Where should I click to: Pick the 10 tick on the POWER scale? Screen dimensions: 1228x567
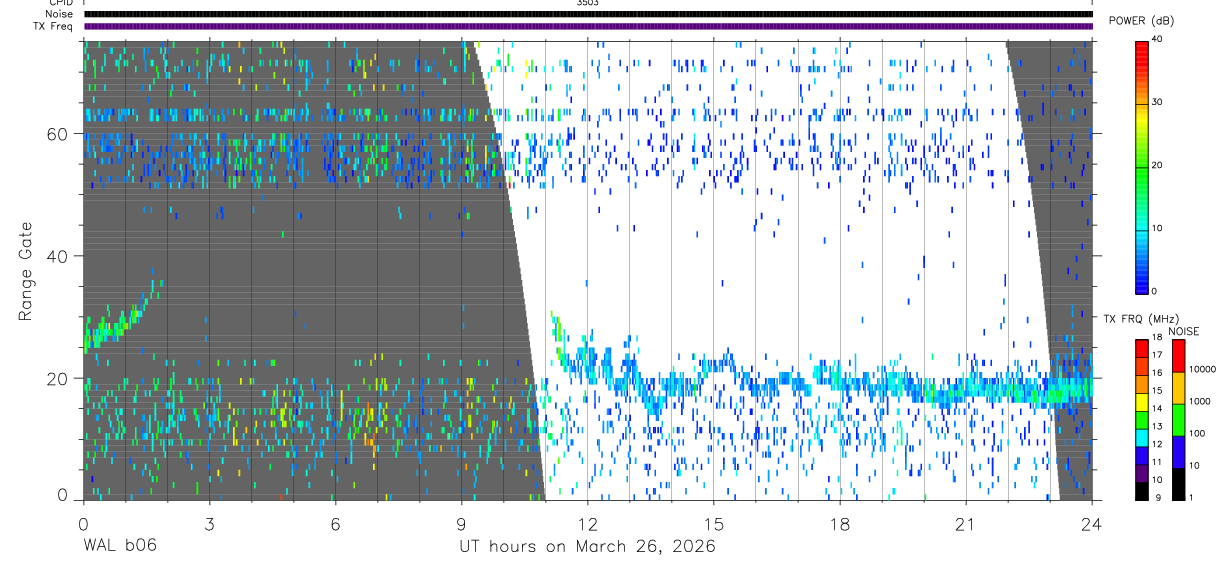click(1157, 228)
